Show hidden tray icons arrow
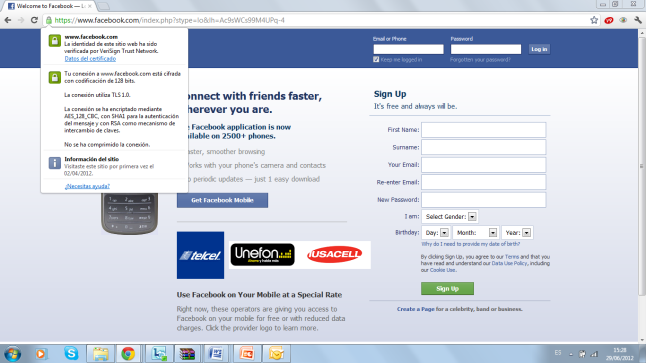This screenshot has width=646, height=363. click(571, 354)
